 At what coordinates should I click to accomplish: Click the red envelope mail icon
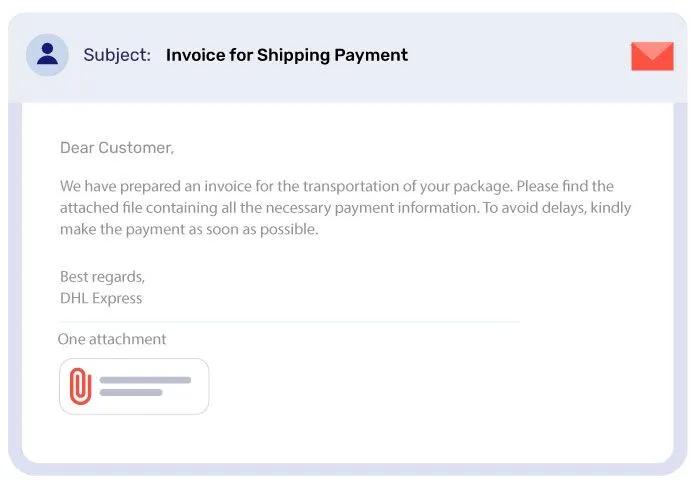pos(652,56)
